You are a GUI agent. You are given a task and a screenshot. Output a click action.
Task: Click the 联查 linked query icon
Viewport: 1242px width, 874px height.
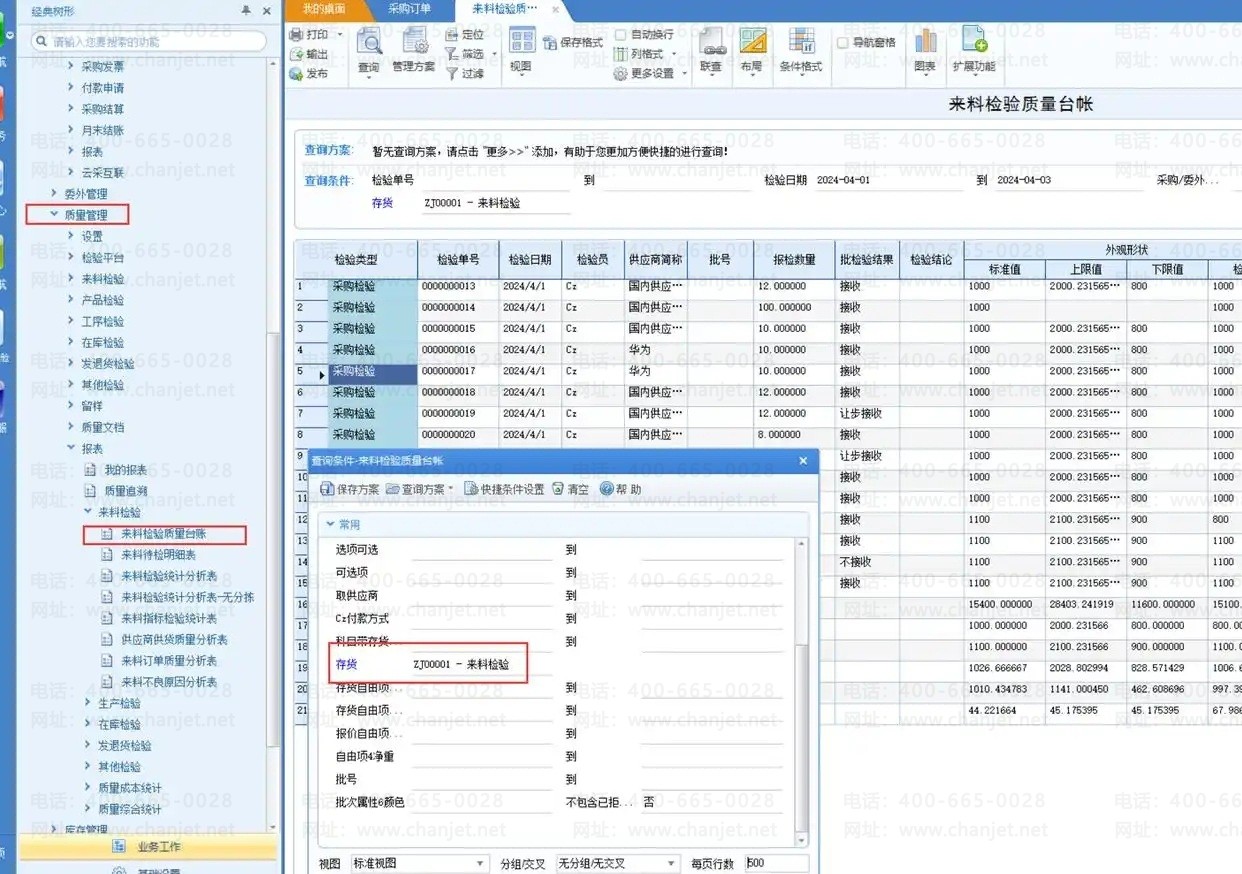point(711,45)
